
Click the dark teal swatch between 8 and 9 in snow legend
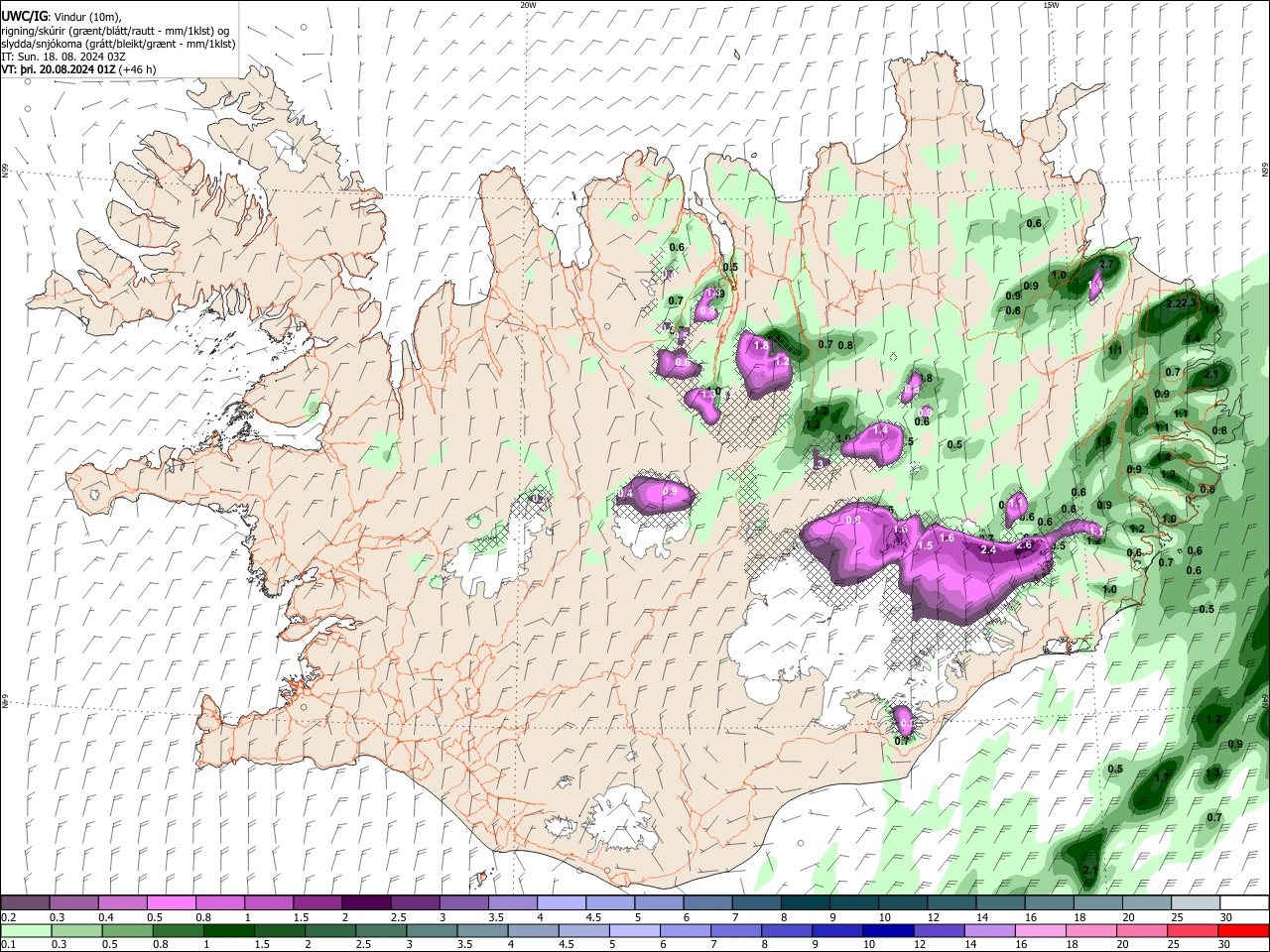806,903
